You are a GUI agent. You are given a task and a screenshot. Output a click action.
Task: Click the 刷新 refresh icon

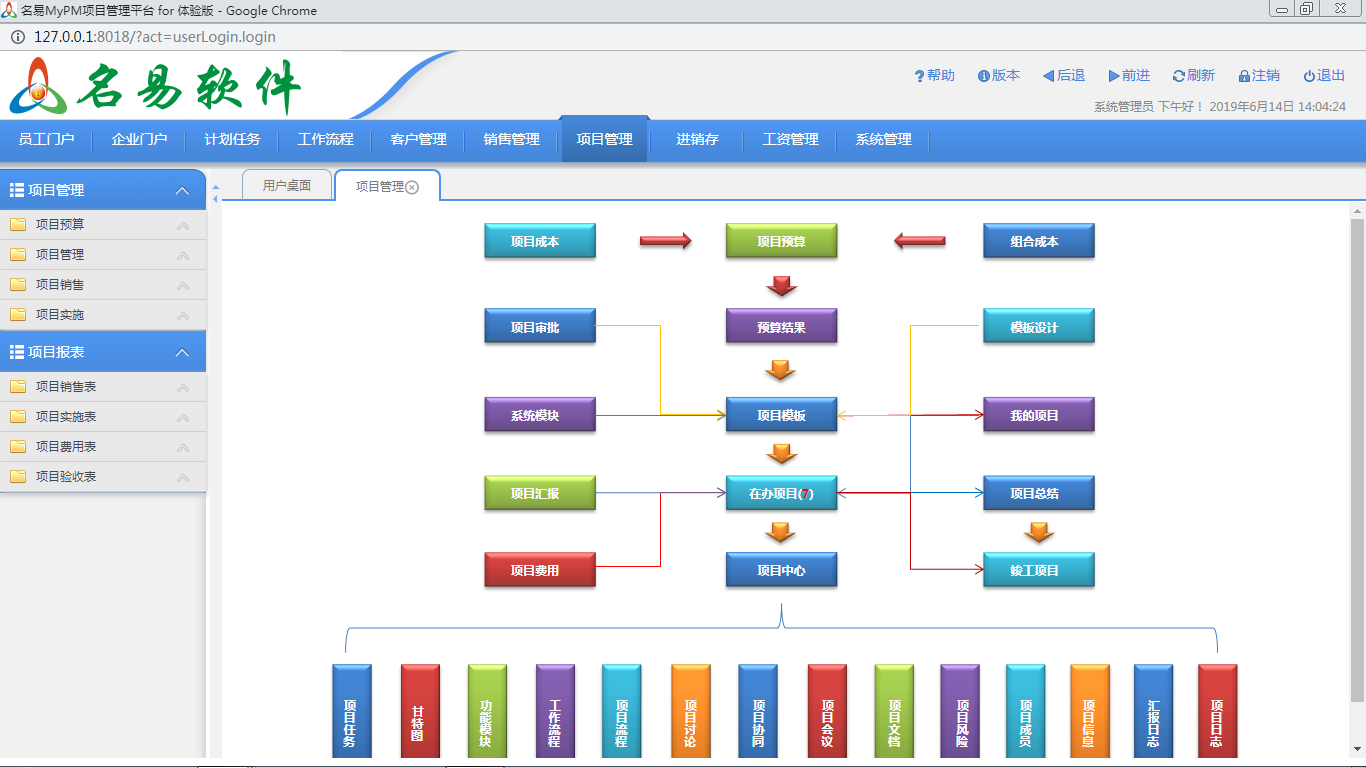[x=1179, y=76]
